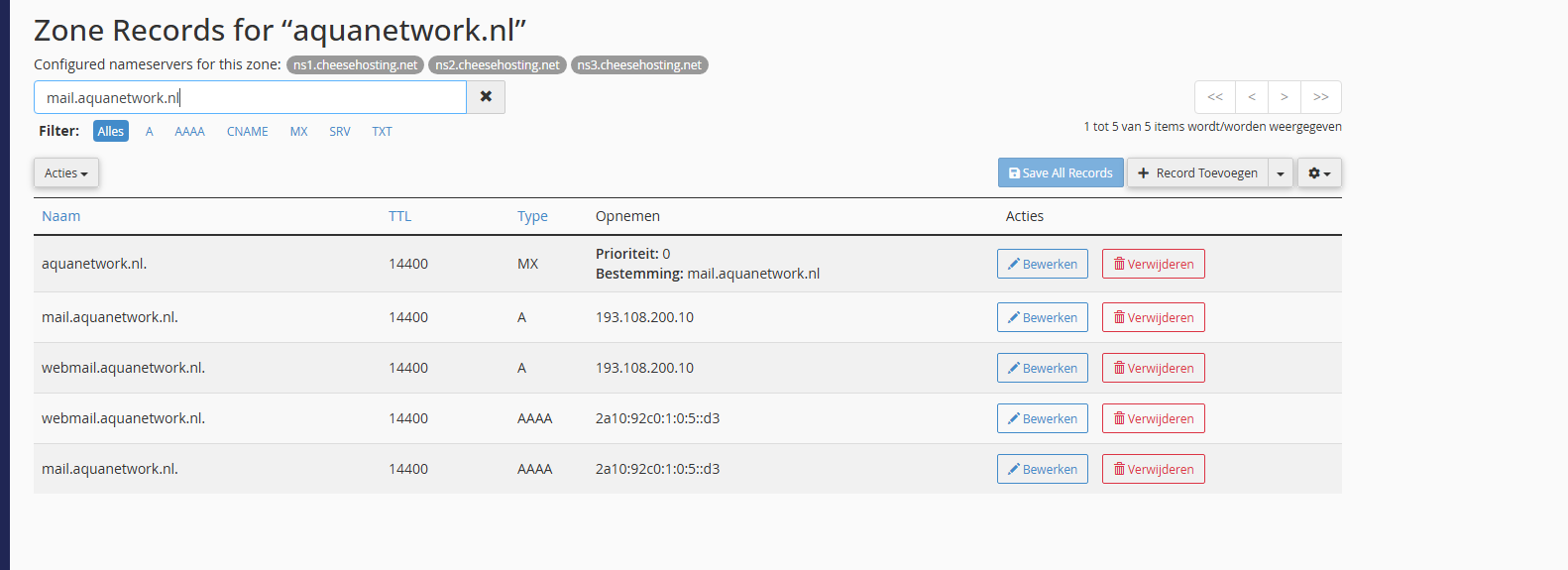1568x570 pixels.
Task: Remove the webmail.aquanetwork.nl AAAA record
Action: point(1153,419)
